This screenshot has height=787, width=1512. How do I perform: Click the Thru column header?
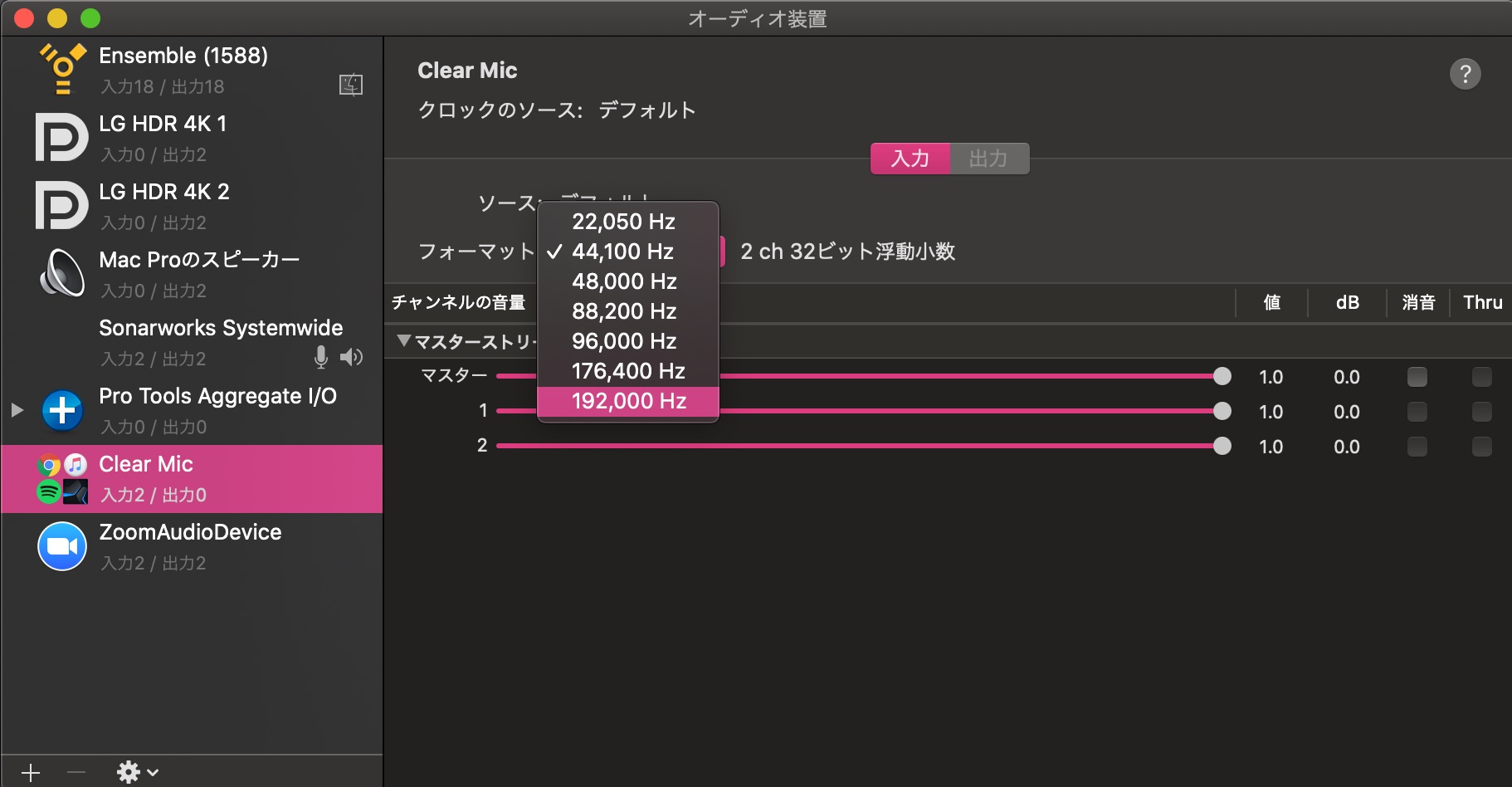(1483, 302)
